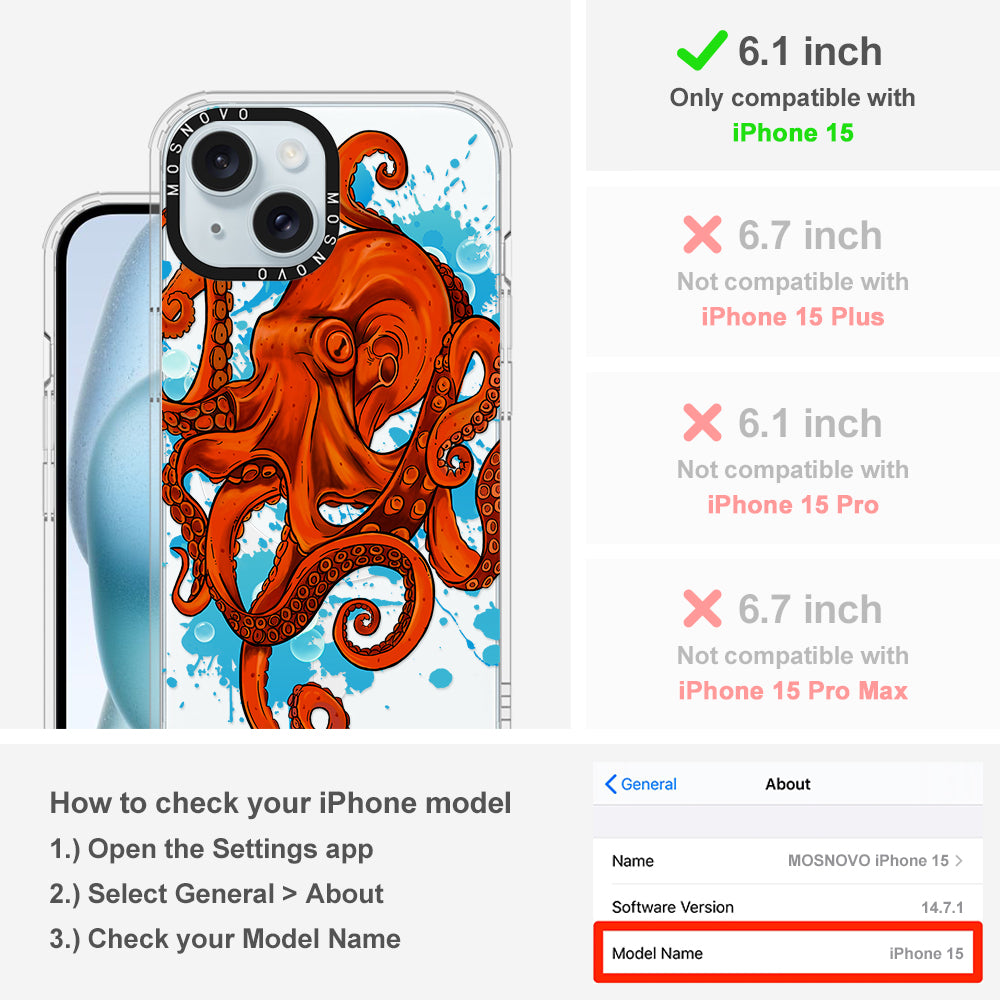Image resolution: width=1000 pixels, height=1000 pixels.
Task: Tap the blue back chevron beside General
Action: pyautogui.click(x=610, y=784)
